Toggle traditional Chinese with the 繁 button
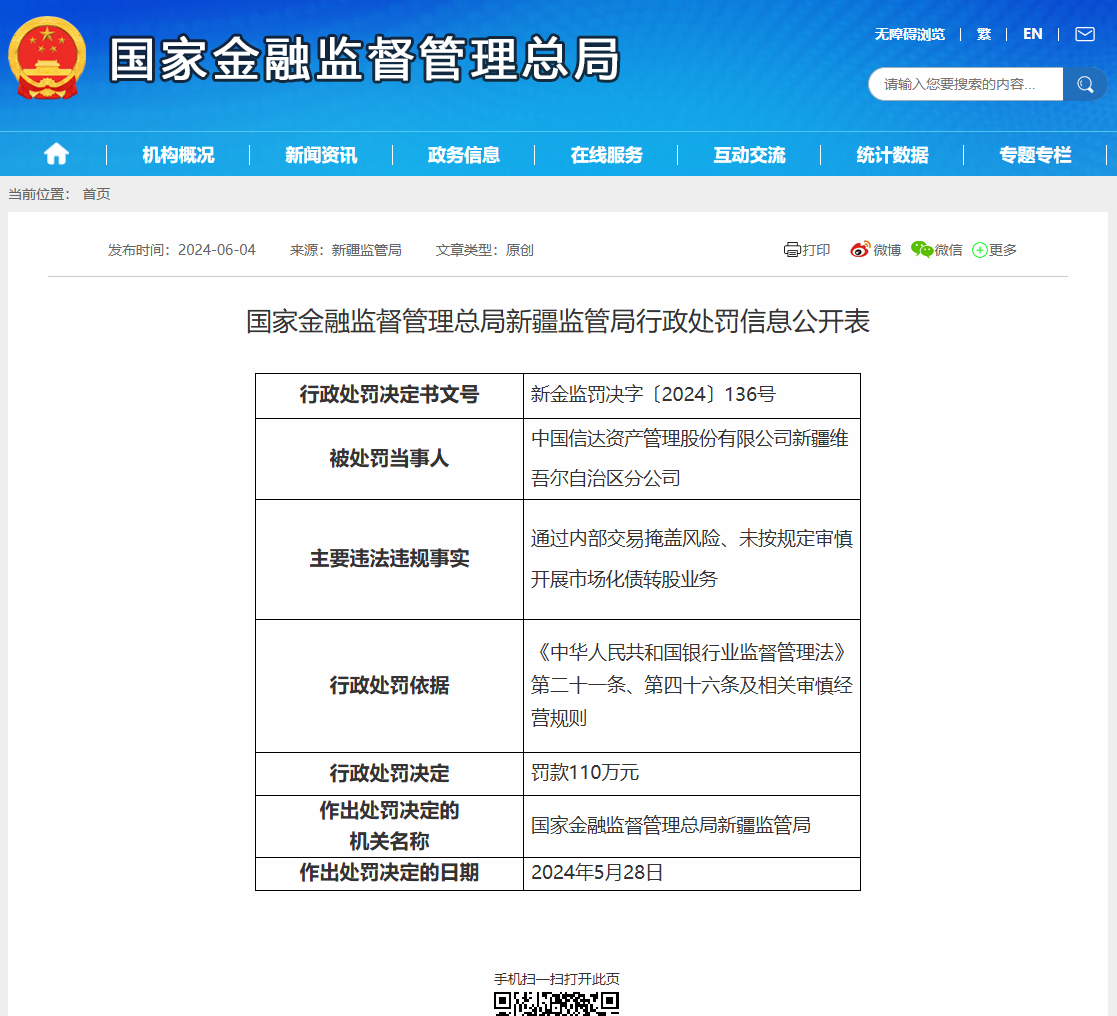The width and height of the screenshot is (1117, 1016). click(x=983, y=33)
